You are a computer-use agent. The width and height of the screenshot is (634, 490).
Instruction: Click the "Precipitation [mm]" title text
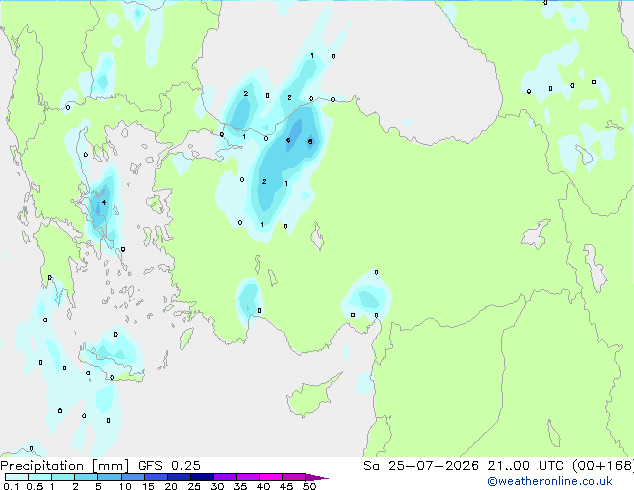tap(65, 466)
